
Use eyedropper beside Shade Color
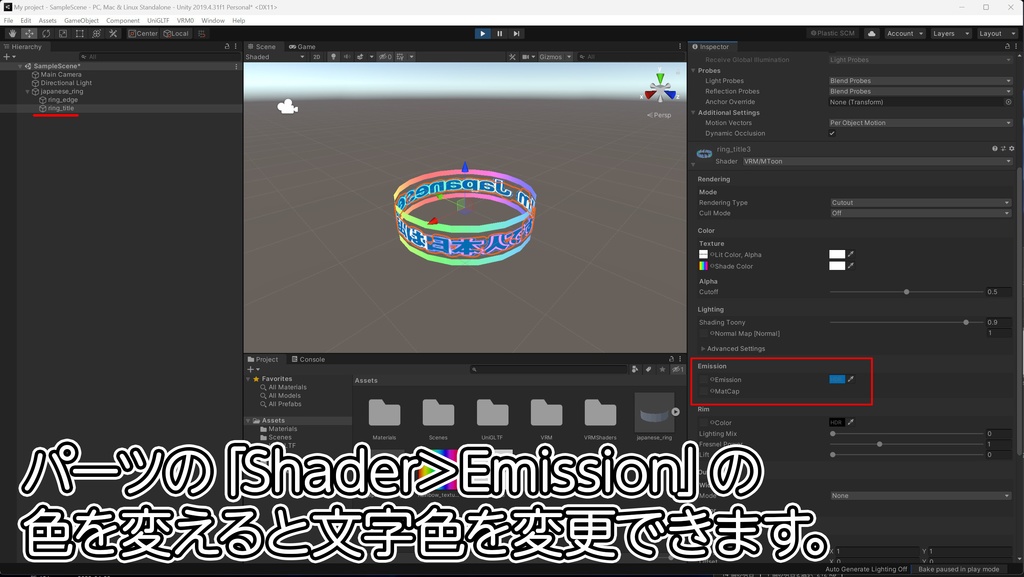pyautogui.click(x=851, y=266)
